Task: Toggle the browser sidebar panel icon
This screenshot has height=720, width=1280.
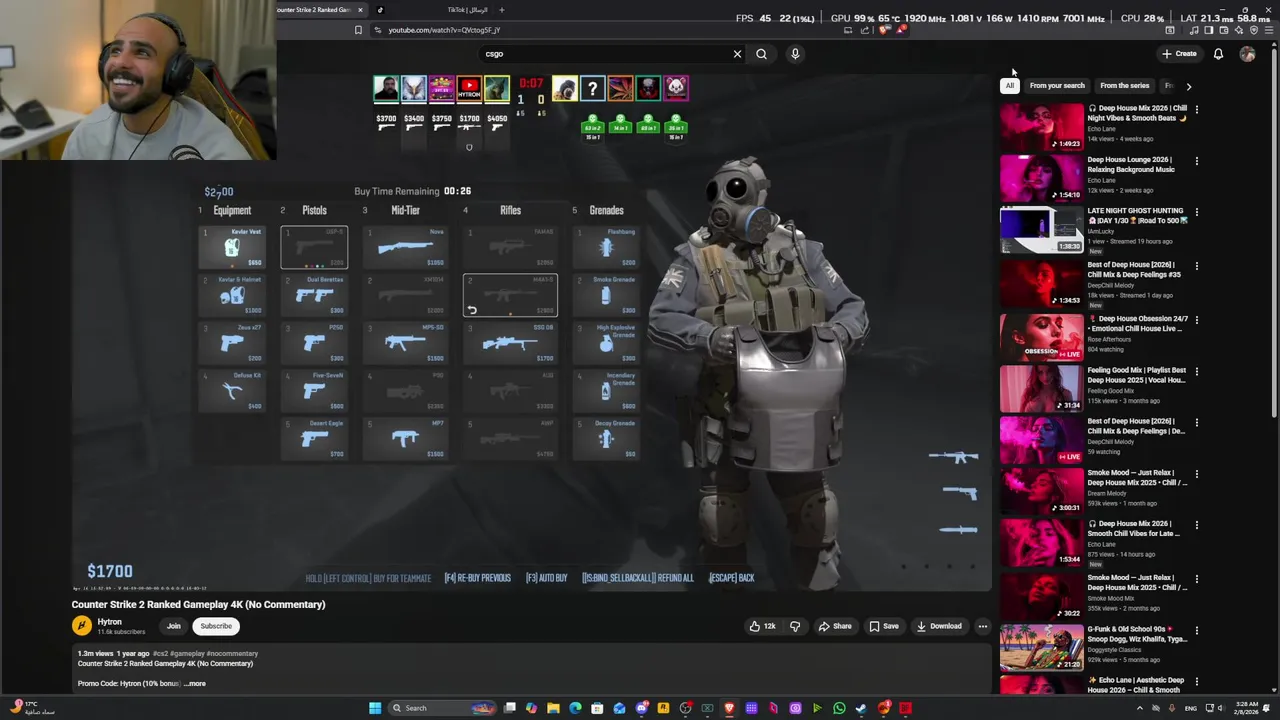Action: point(1208,30)
